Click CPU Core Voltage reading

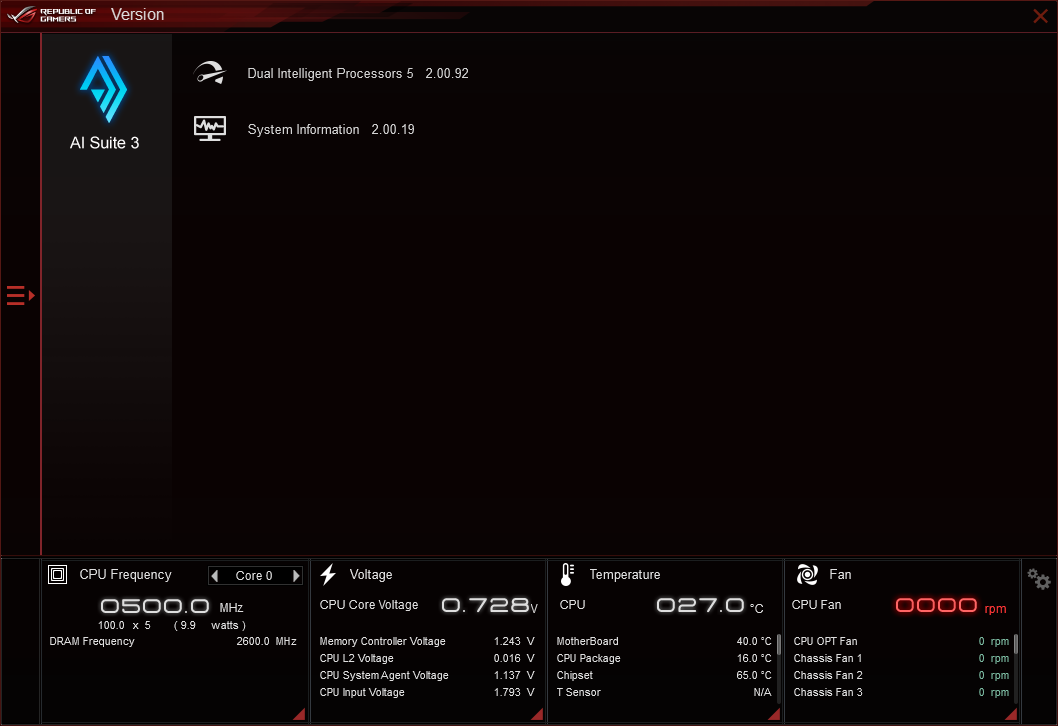coord(489,605)
